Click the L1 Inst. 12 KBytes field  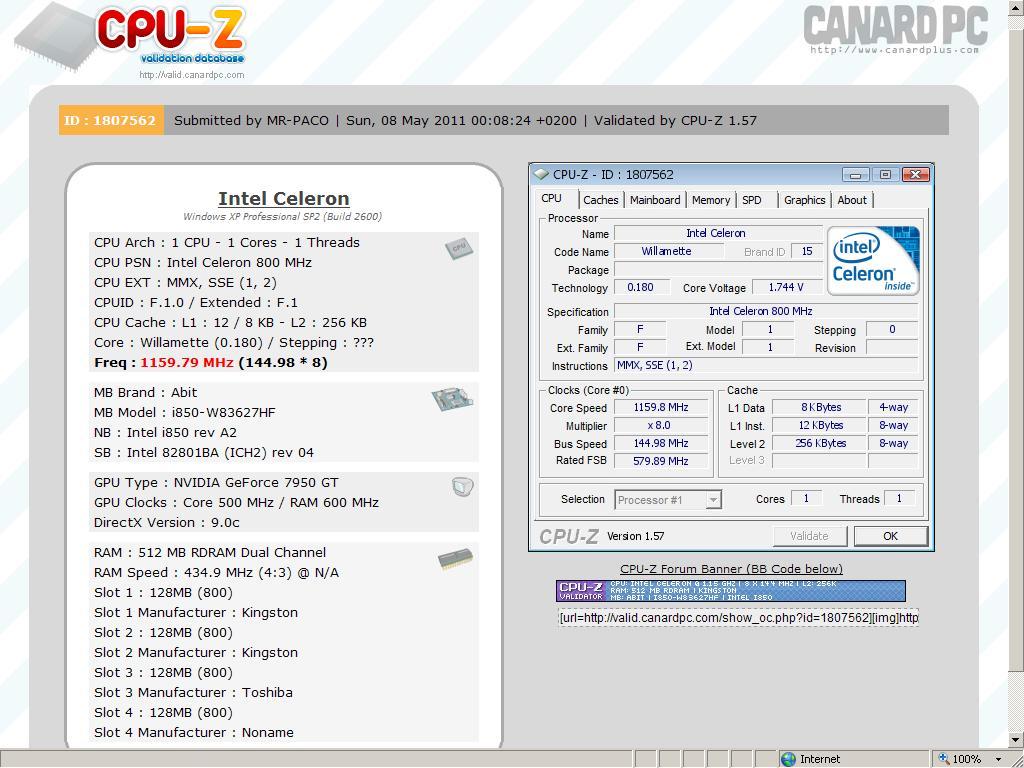pyautogui.click(x=820, y=426)
